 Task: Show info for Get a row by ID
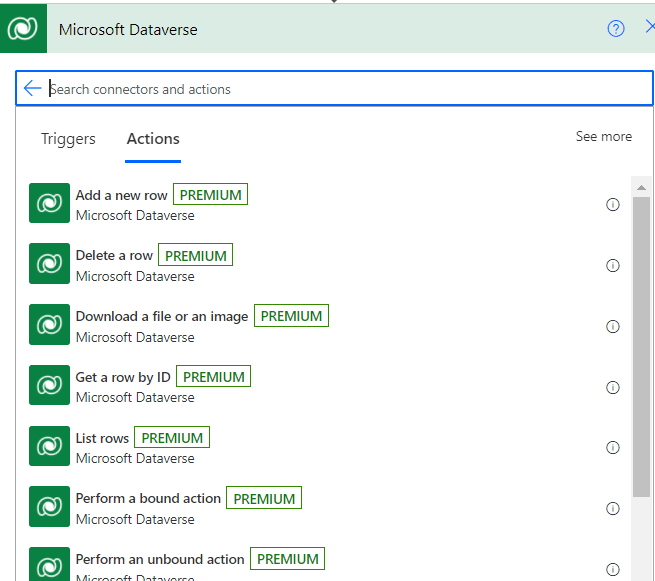(x=613, y=387)
